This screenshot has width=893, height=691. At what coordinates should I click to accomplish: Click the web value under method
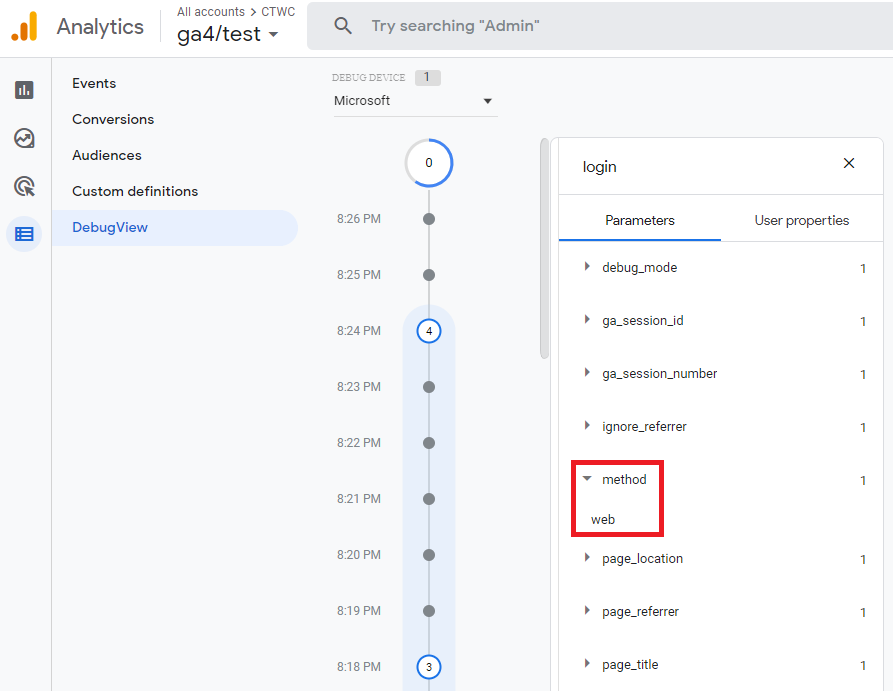[603, 520]
